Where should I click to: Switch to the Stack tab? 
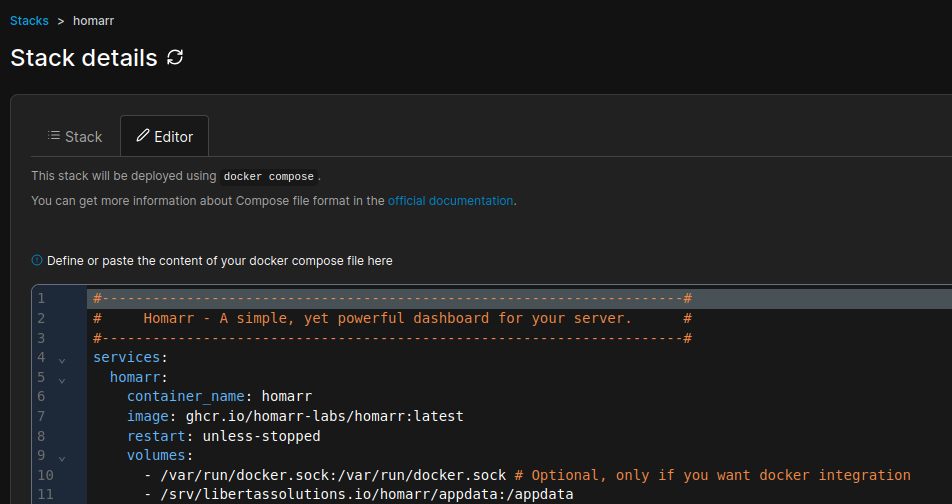point(75,137)
